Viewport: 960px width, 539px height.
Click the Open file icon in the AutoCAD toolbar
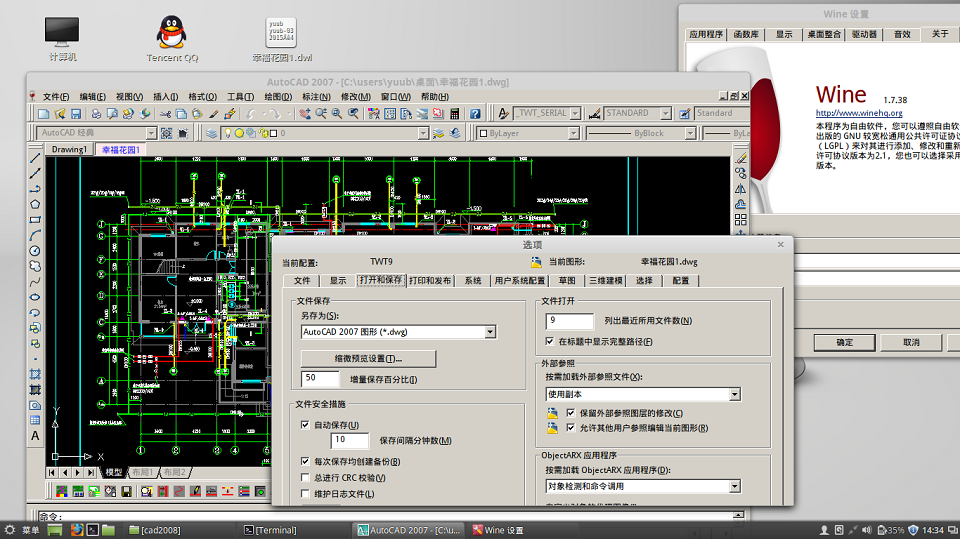point(59,114)
